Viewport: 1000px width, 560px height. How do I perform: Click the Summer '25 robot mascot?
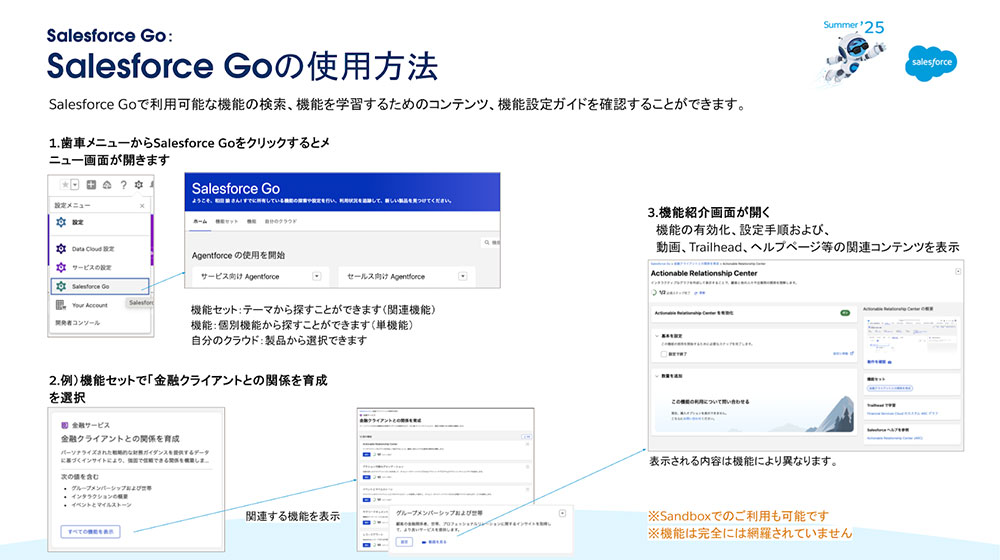pos(855,57)
